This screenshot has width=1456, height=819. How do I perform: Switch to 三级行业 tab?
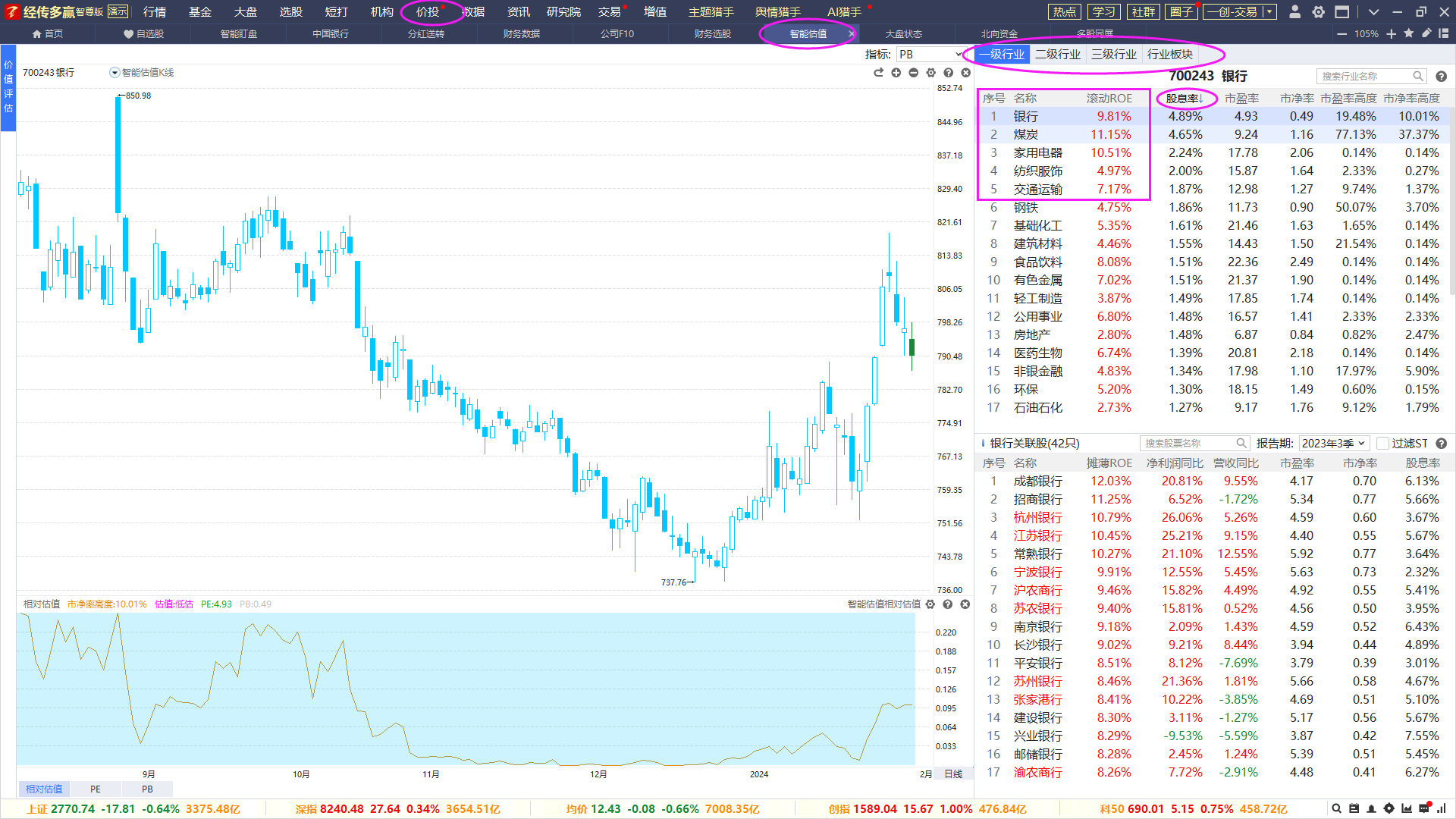pos(1114,55)
